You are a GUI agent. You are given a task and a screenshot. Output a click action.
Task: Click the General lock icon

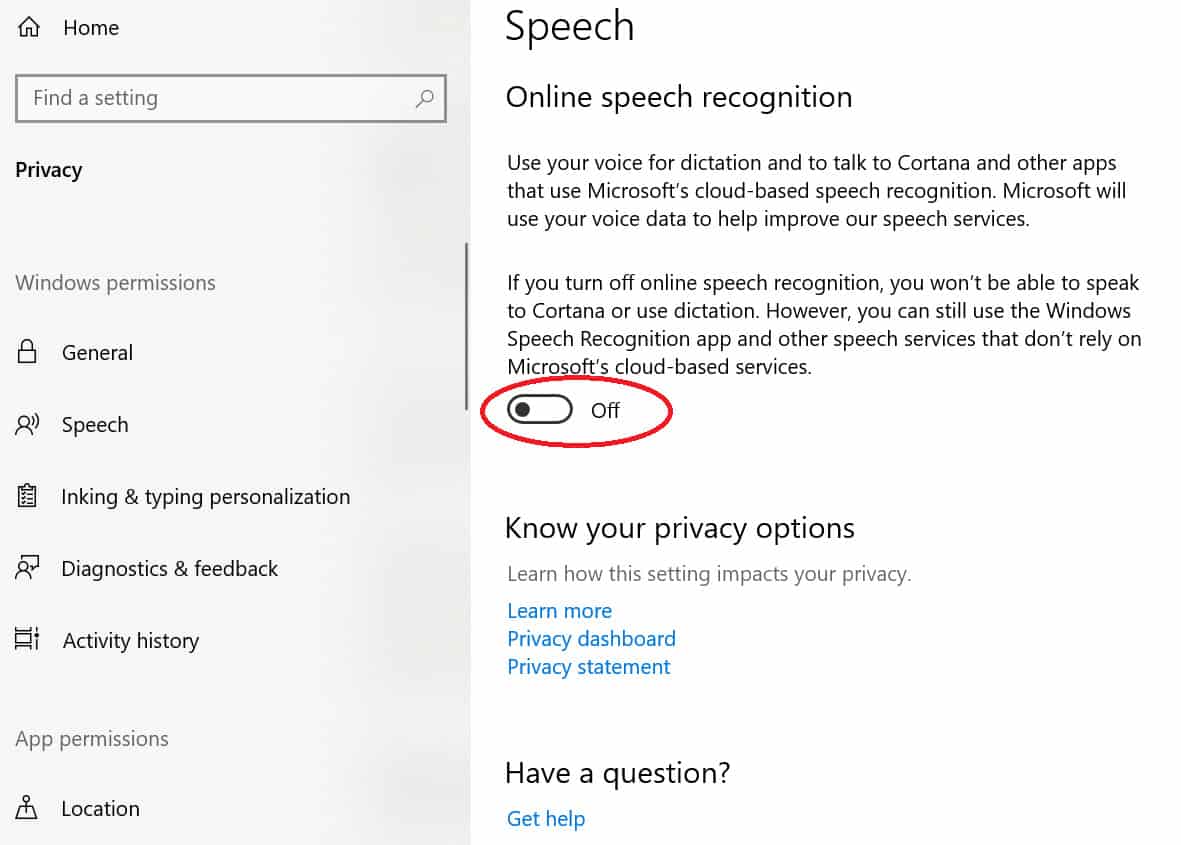tap(27, 352)
